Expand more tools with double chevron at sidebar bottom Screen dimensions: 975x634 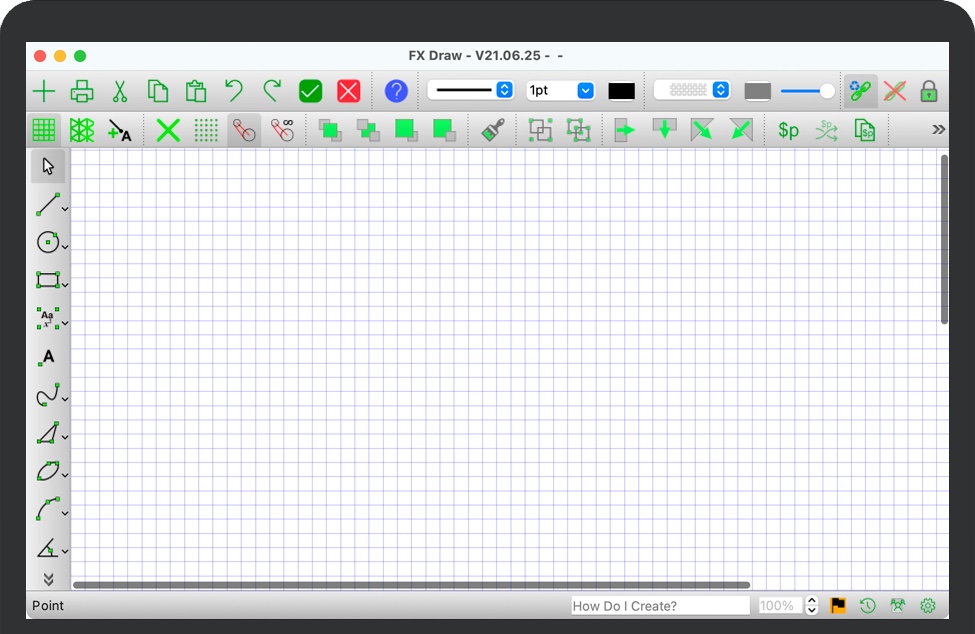[x=47, y=578]
